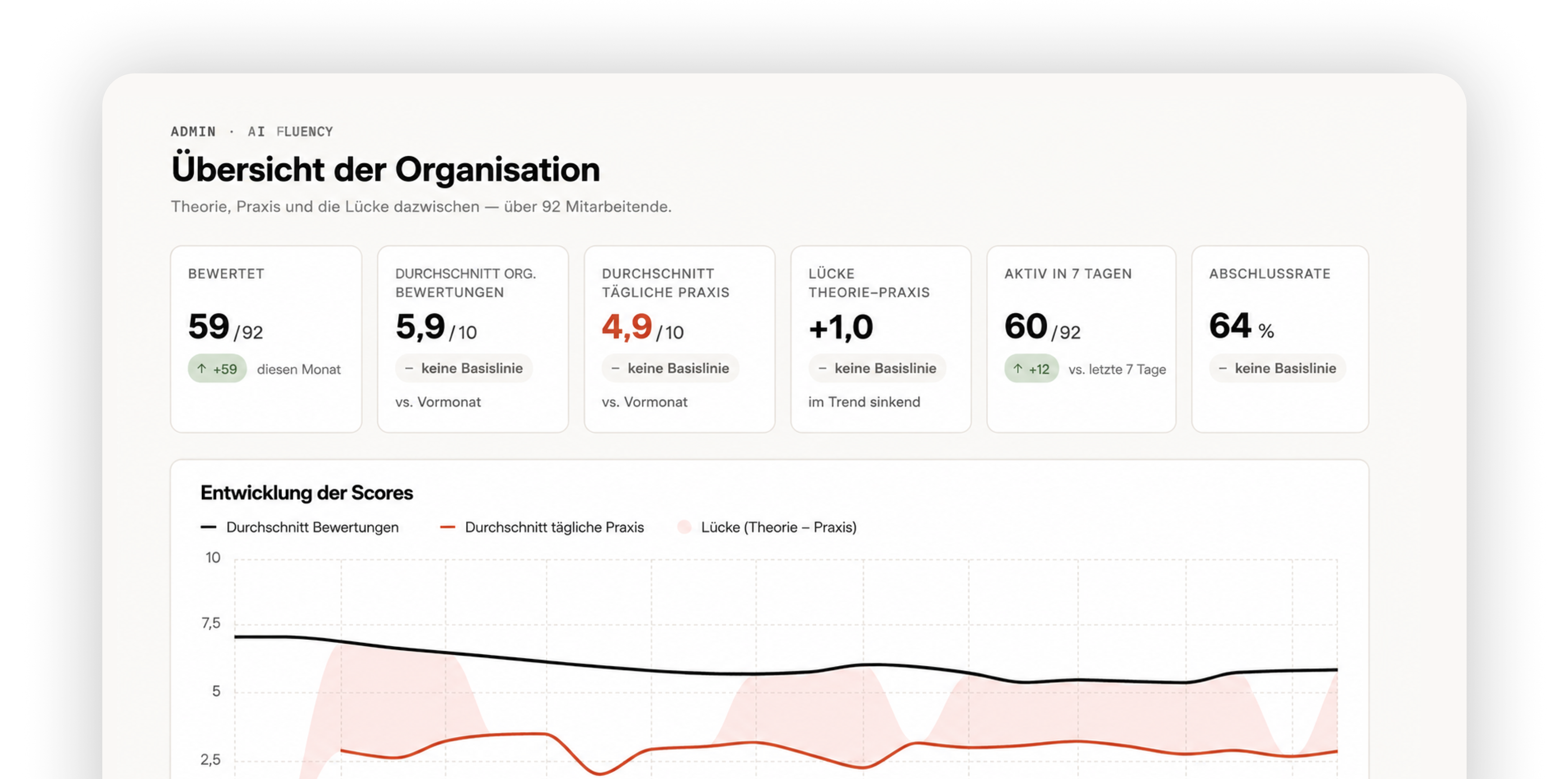
Task: Click the 'Entwicklung der Scores' chart title
Action: pos(307,493)
